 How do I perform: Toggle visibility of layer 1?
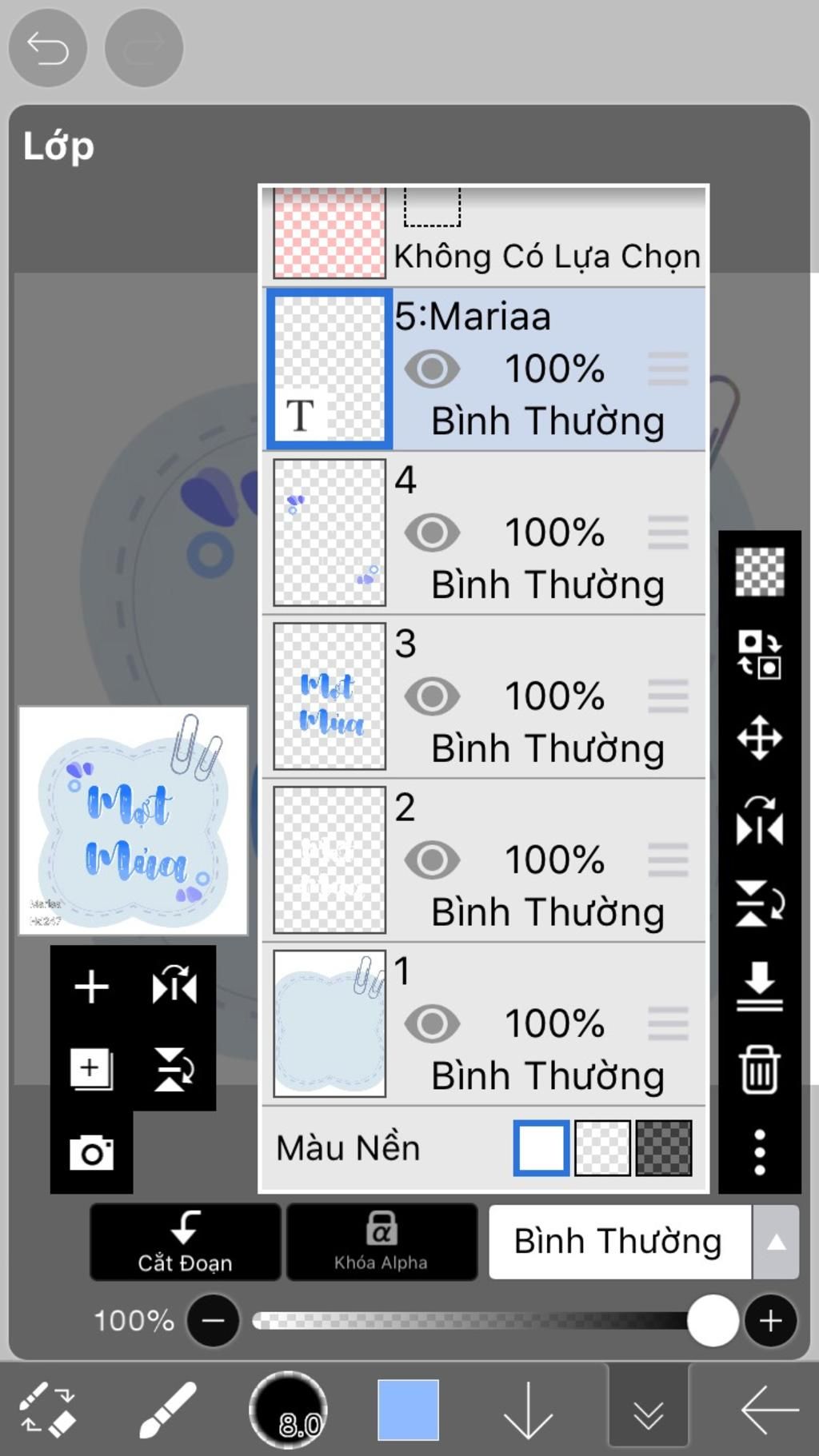[432, 1023]
